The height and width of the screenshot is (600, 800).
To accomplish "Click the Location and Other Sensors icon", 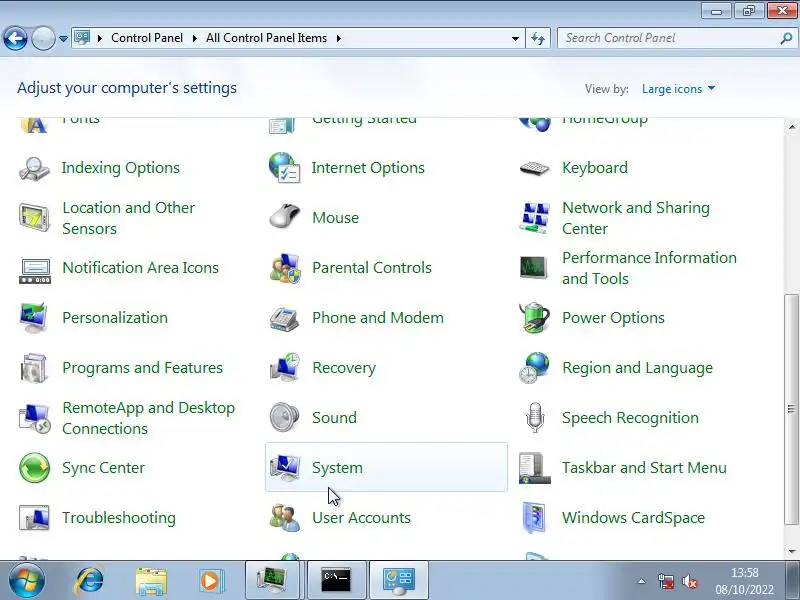I will point(34,218).
